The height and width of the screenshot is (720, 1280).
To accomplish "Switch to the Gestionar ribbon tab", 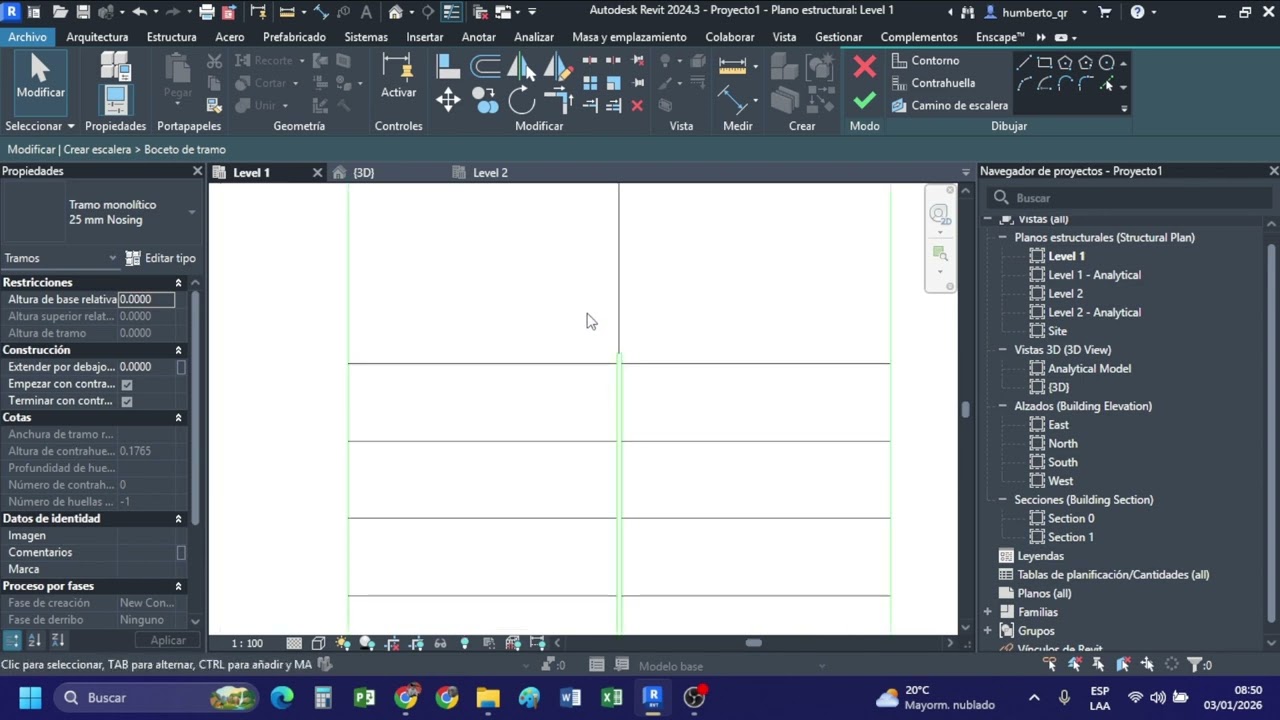I will click(x=838, y=37).
